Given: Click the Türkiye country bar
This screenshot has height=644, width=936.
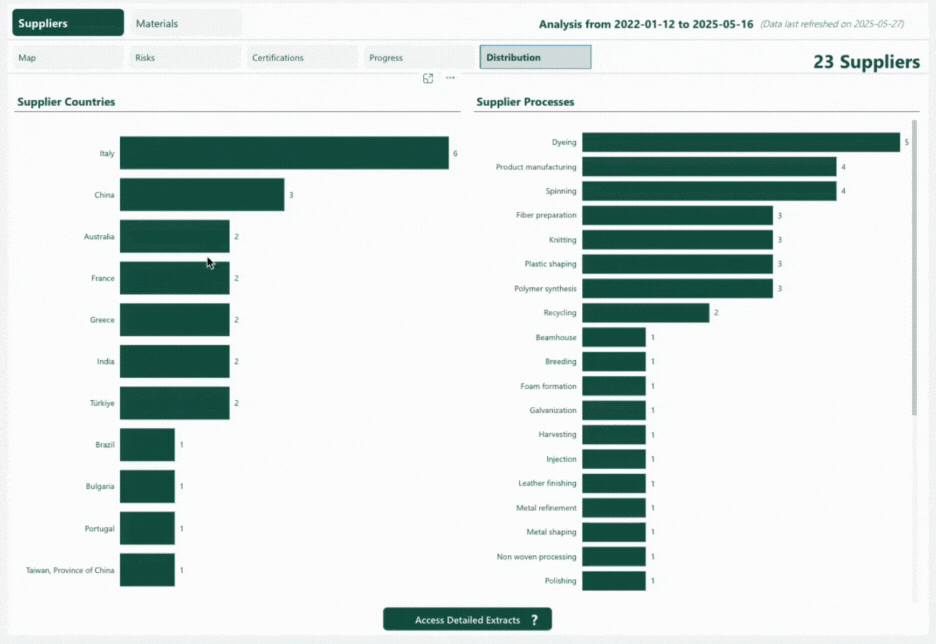Looking at the screenshot, I should tap(174, 403).
